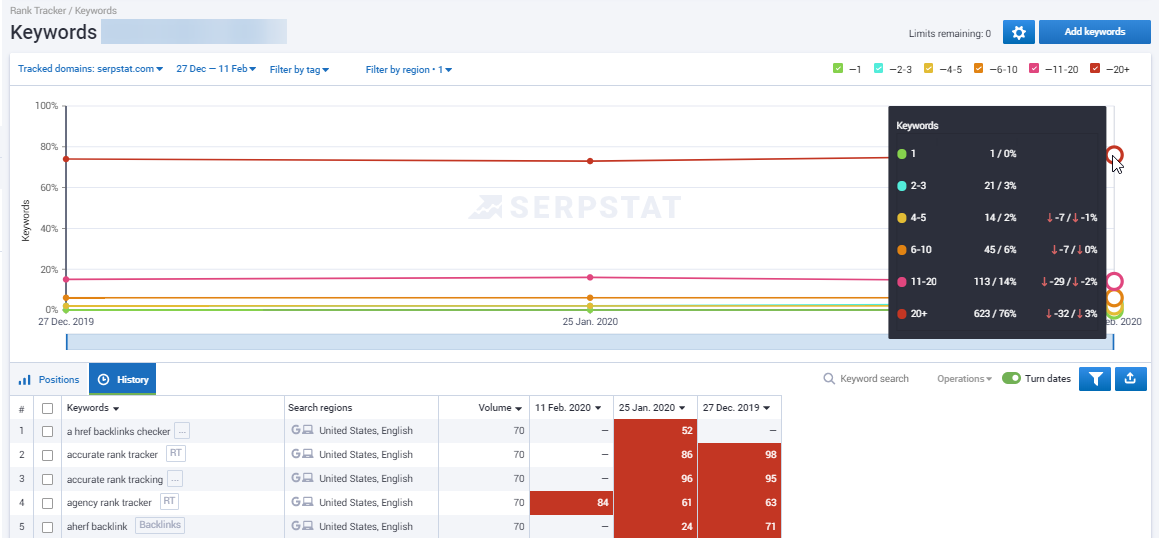
Task: Switch to the Positions tab
Action: pyautogui.click(x=49, y=379)
